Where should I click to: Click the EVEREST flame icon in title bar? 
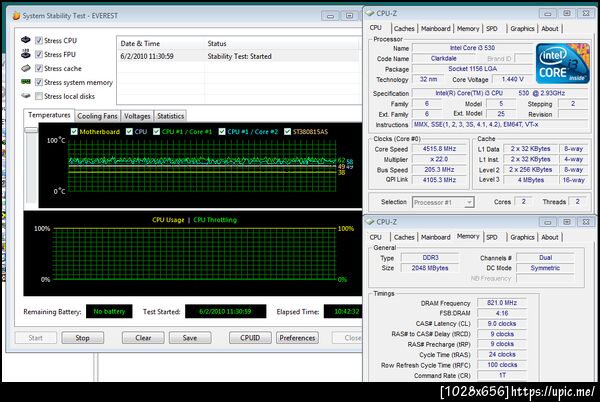pos(16,16)
